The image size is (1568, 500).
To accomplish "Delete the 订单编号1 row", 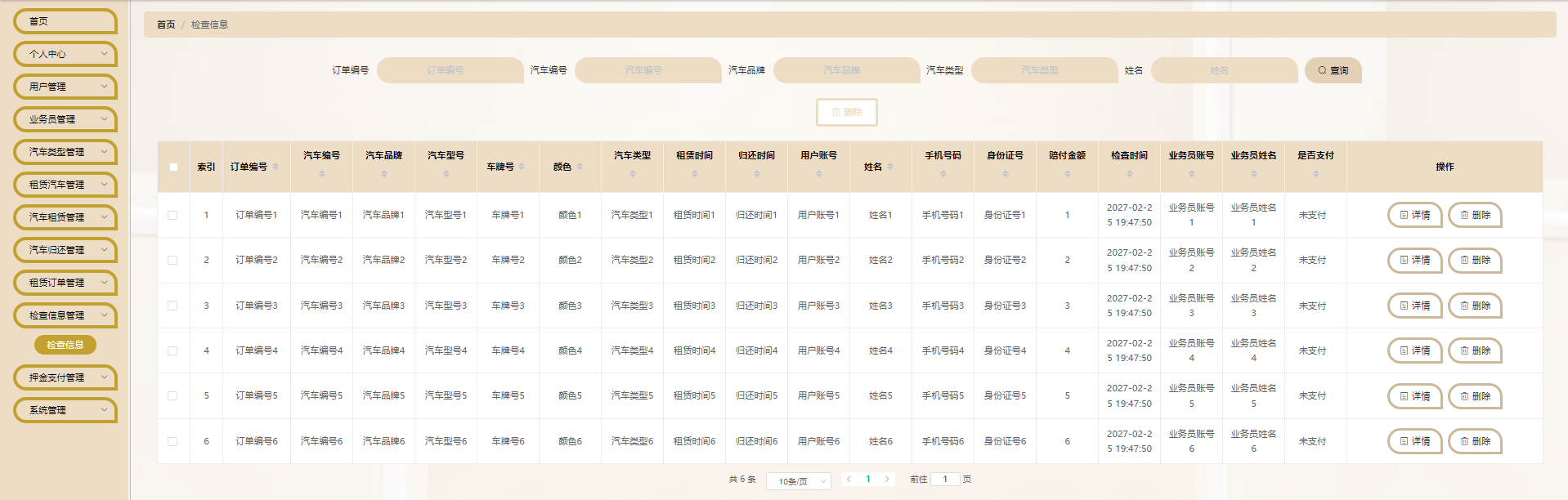I will [1476, 215].
